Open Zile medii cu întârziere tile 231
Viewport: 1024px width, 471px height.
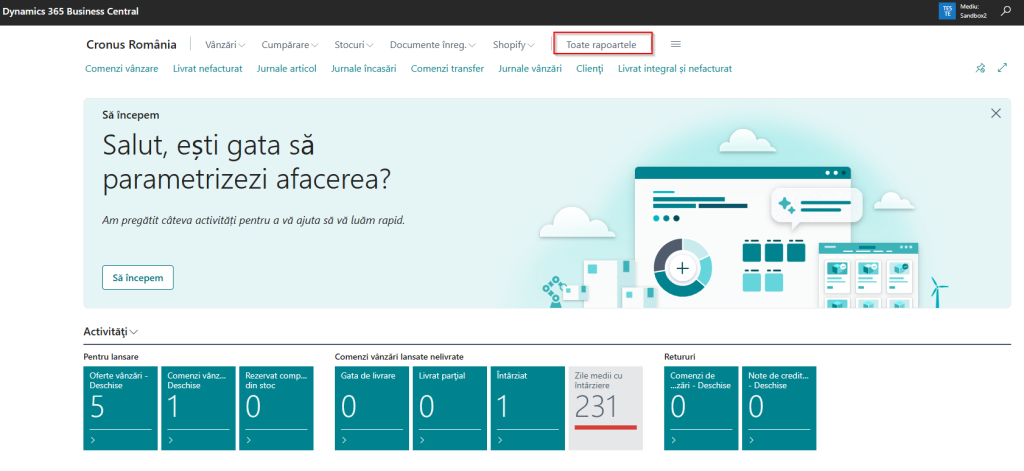point(605,408)
